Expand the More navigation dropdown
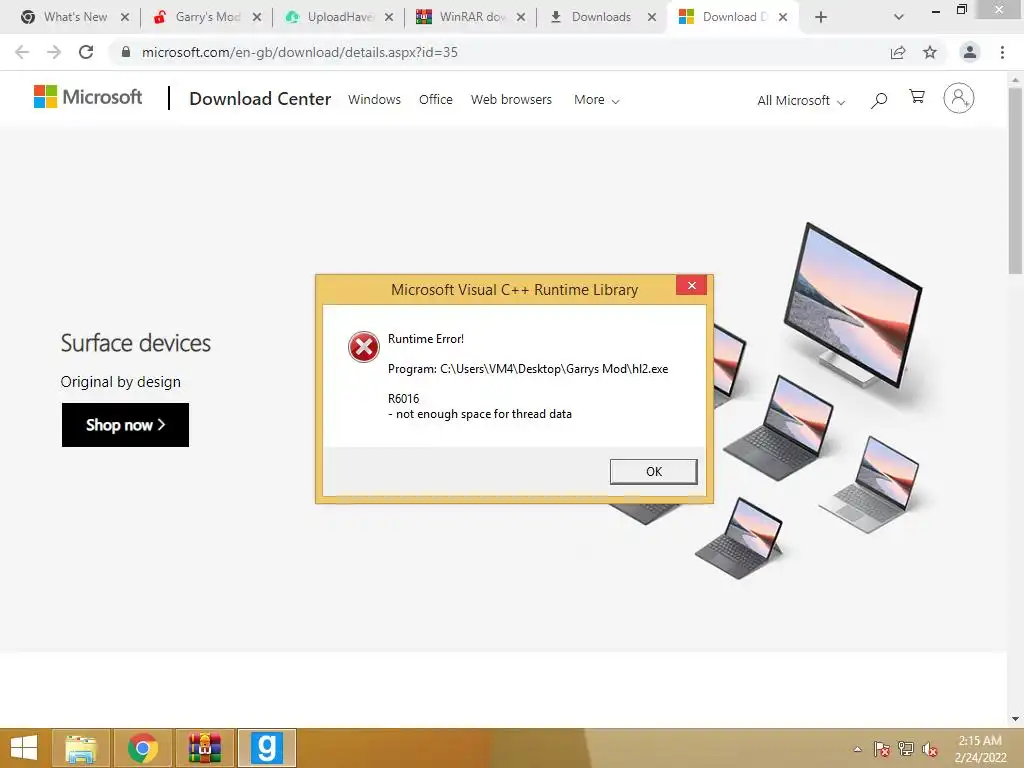This screenshot has width=1024, height=768. point(596,100)
